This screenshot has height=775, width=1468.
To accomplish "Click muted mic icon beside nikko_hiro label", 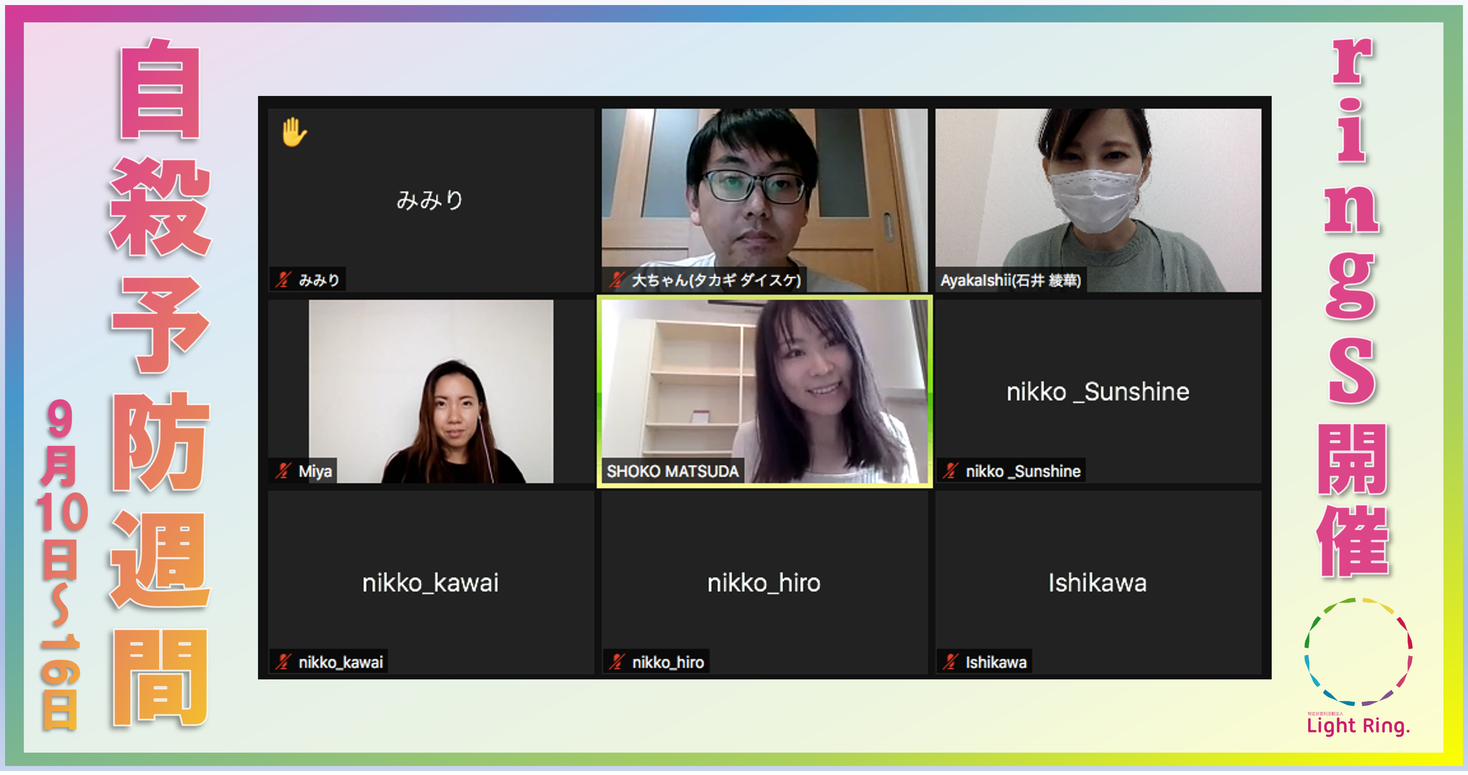I will tap(617, 662).
